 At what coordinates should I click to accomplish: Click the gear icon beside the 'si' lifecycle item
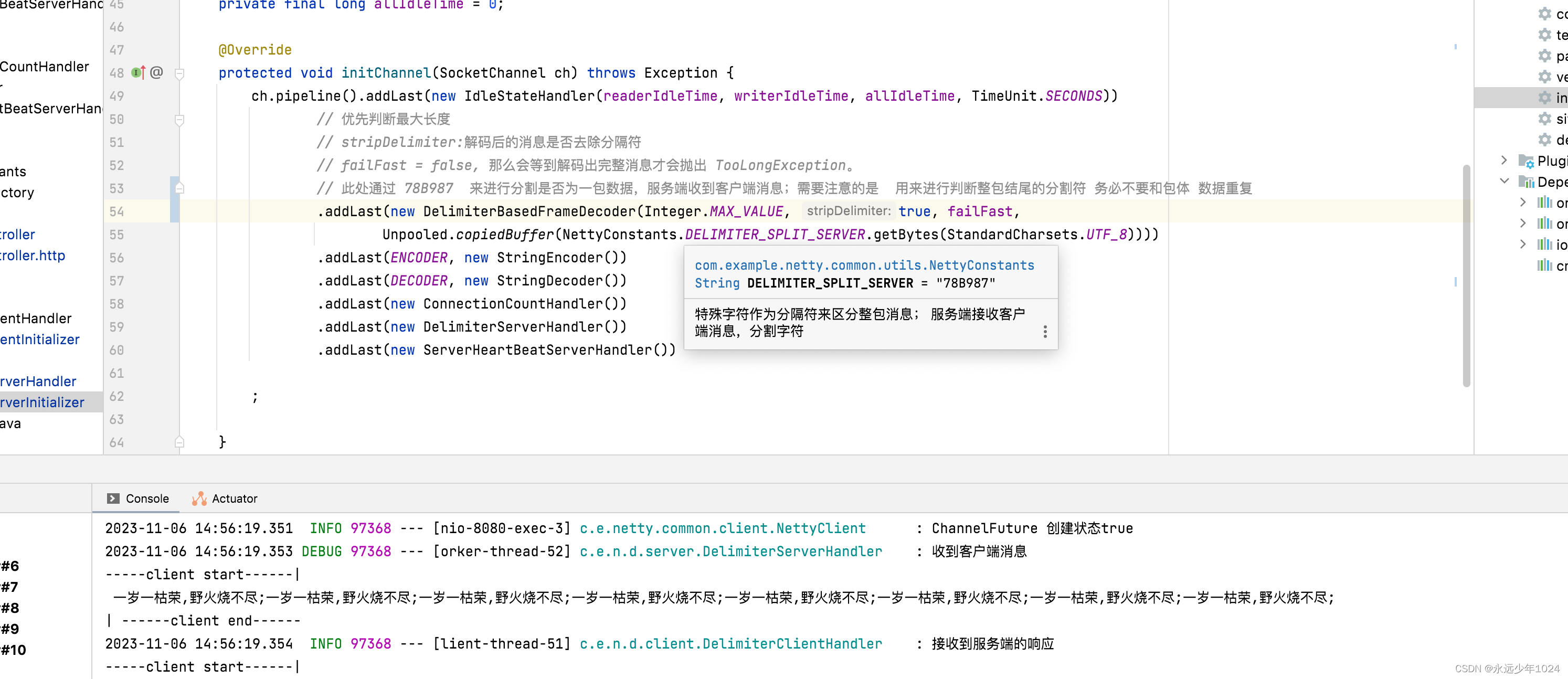pos(1545,119)
